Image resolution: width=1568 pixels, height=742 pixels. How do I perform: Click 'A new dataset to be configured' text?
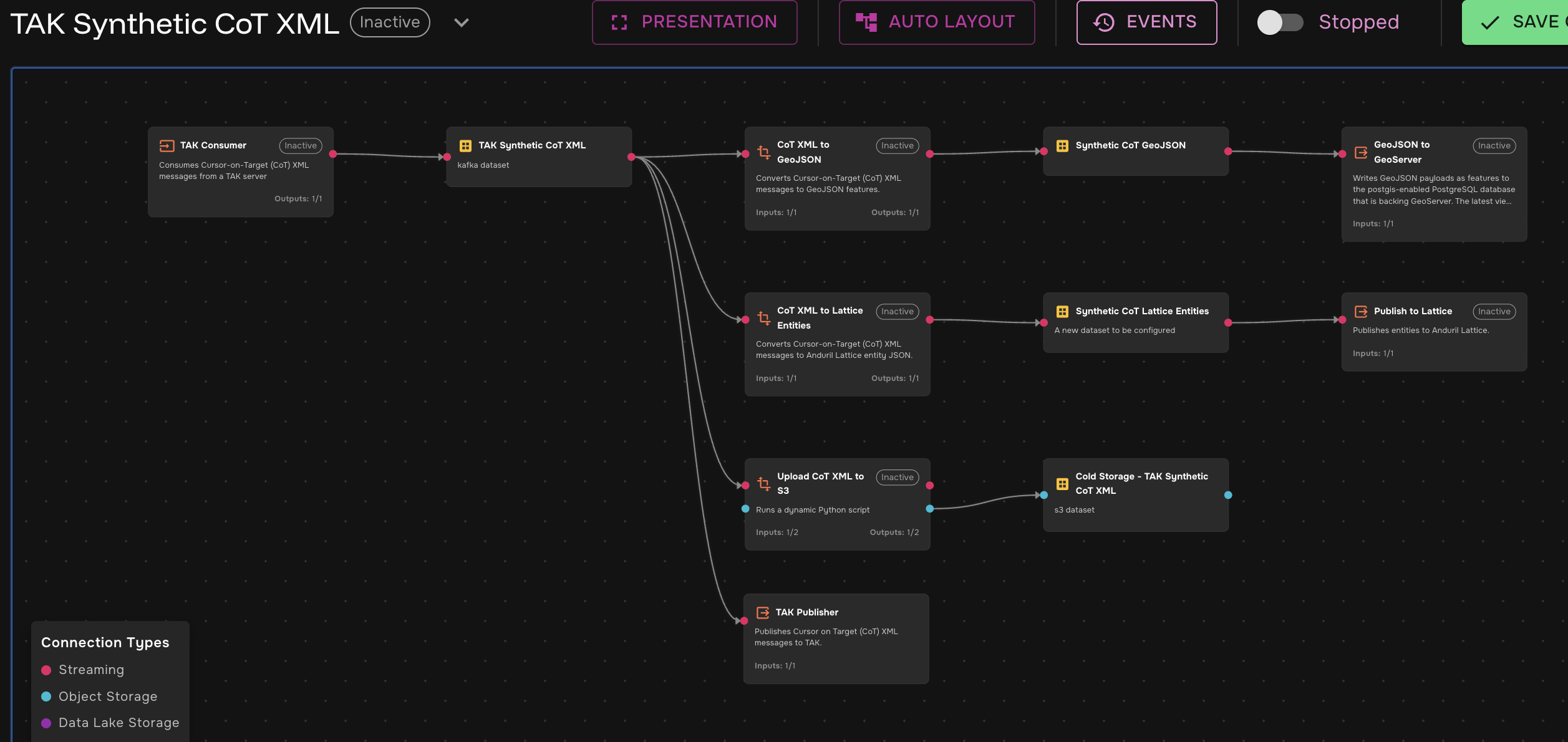point(1115,330)
